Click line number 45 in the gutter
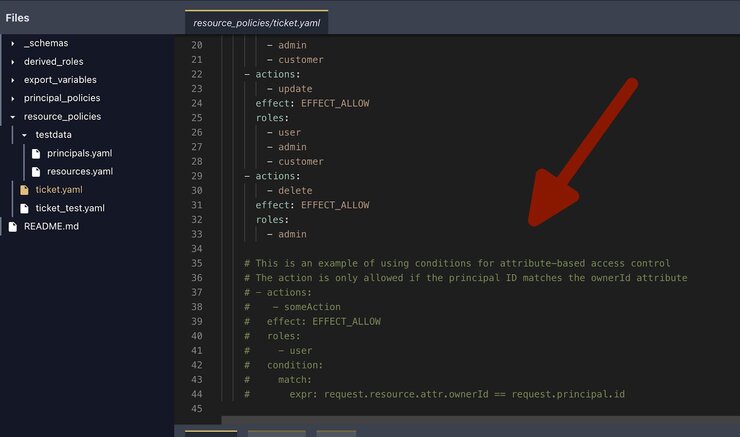Screen dimensions: 740x437 point(197,409)
